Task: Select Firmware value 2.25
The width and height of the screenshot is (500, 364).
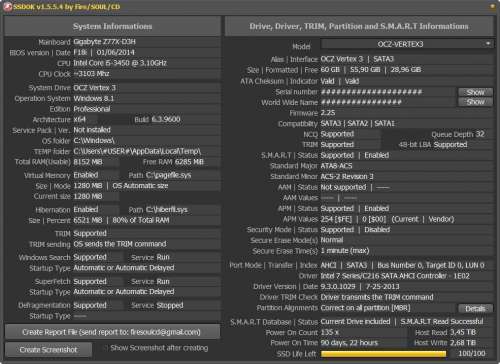Action: click(328, 113)
